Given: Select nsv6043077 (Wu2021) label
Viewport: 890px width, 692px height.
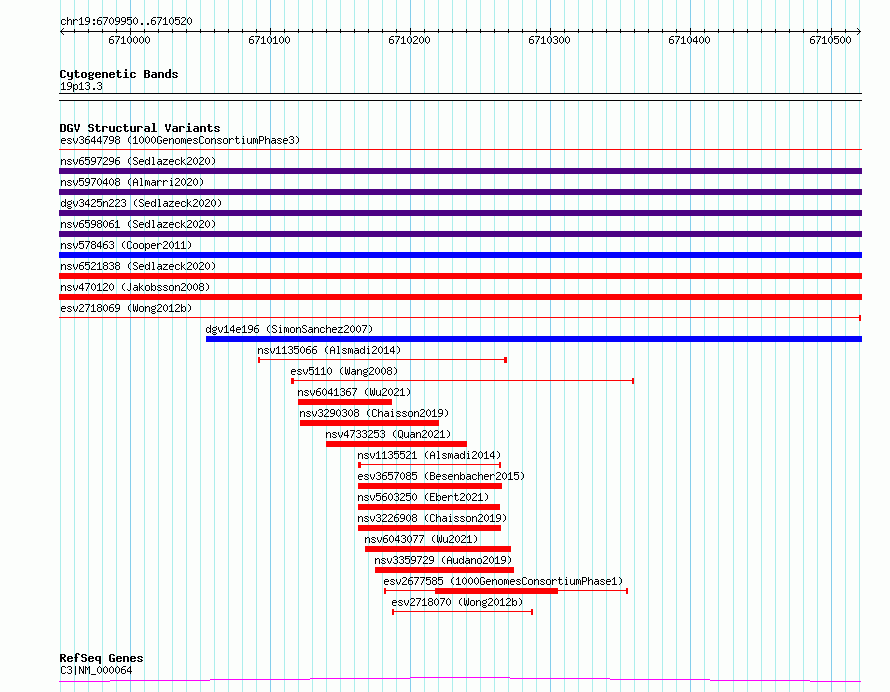Looking at the screenshot, I should [421, 539].
